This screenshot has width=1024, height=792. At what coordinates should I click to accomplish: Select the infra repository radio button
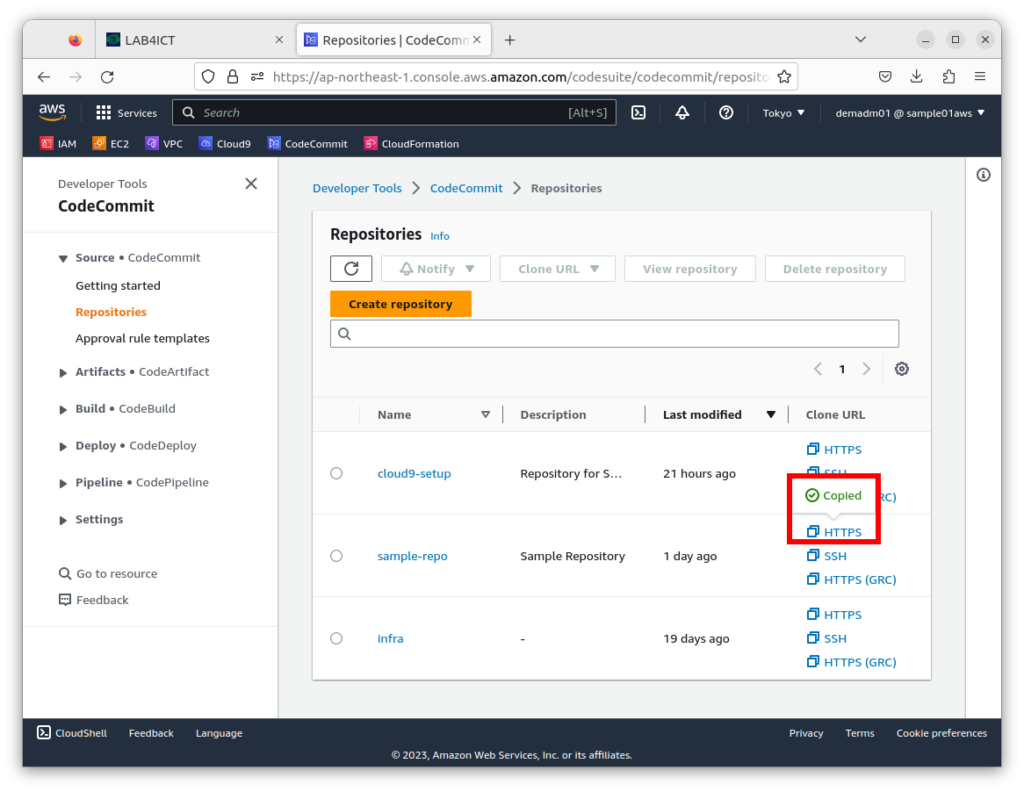[337, 638]
